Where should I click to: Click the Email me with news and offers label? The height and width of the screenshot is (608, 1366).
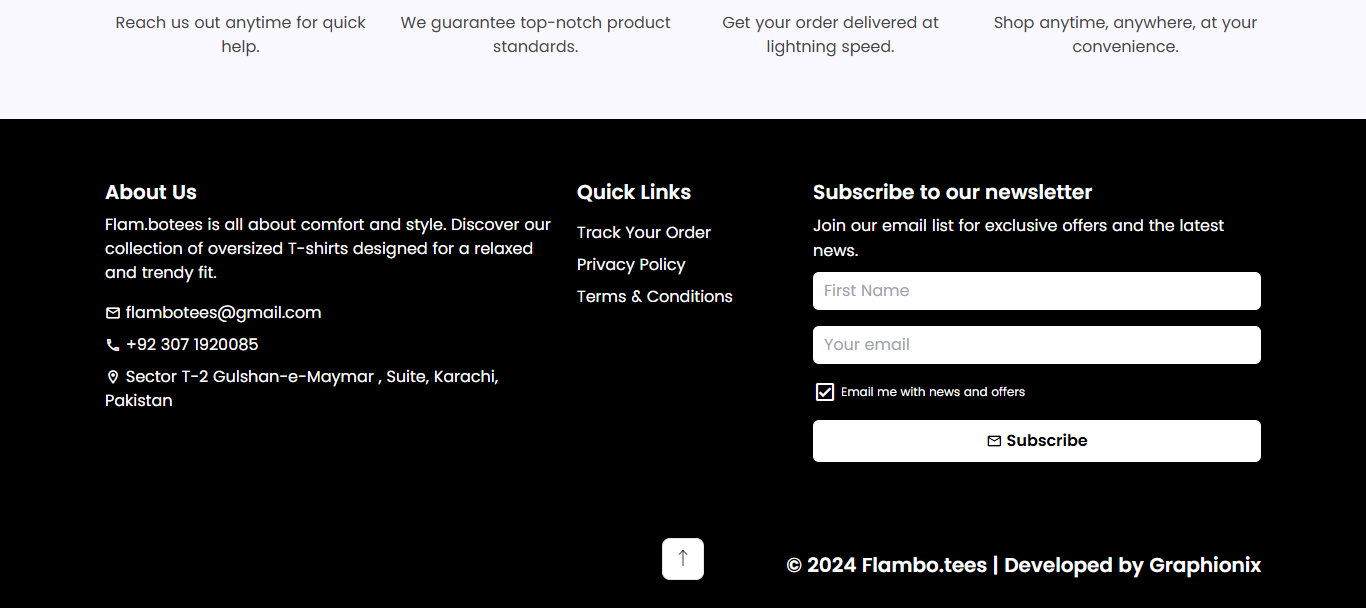[933, 392]
